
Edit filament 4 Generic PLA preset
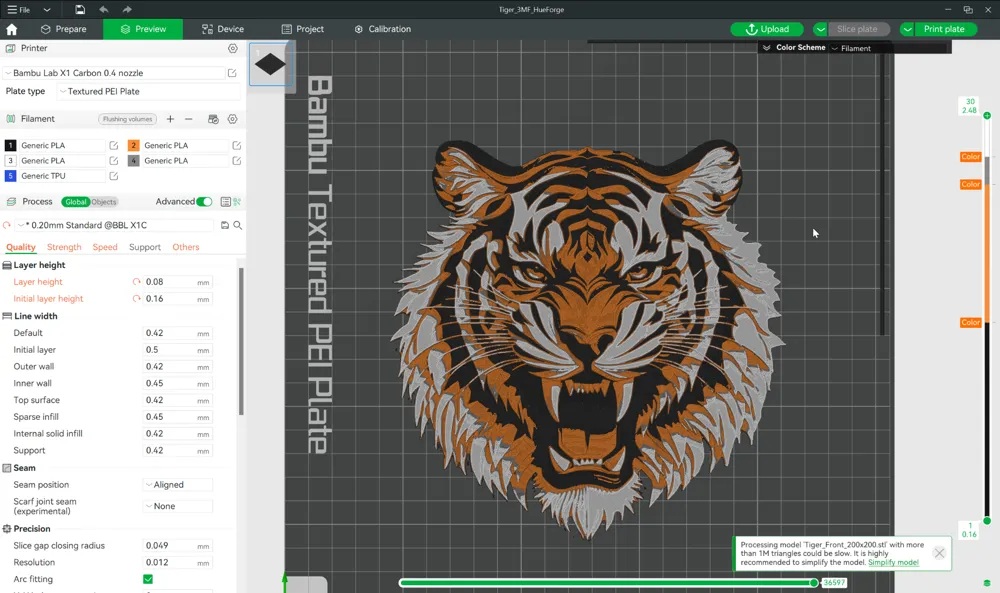(x=237, y=161)
